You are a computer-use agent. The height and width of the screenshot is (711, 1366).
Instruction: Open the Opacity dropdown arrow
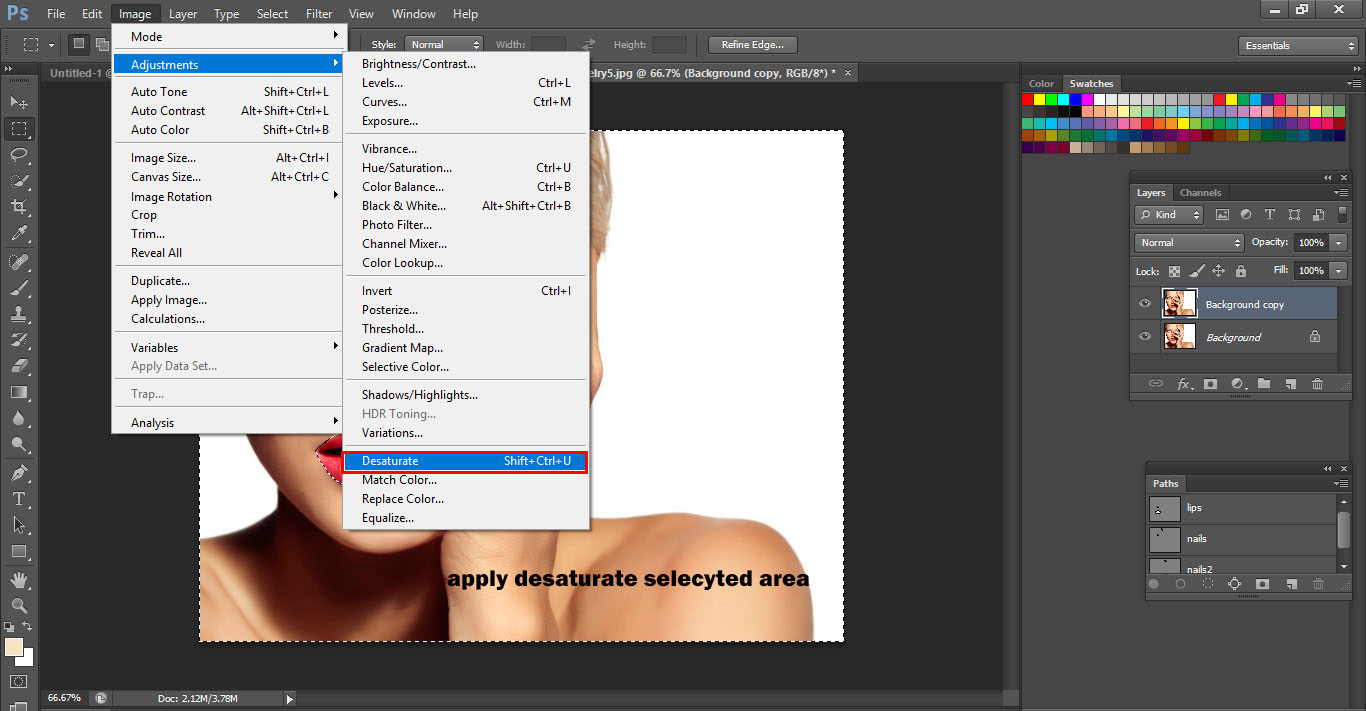pos(1337,243)
